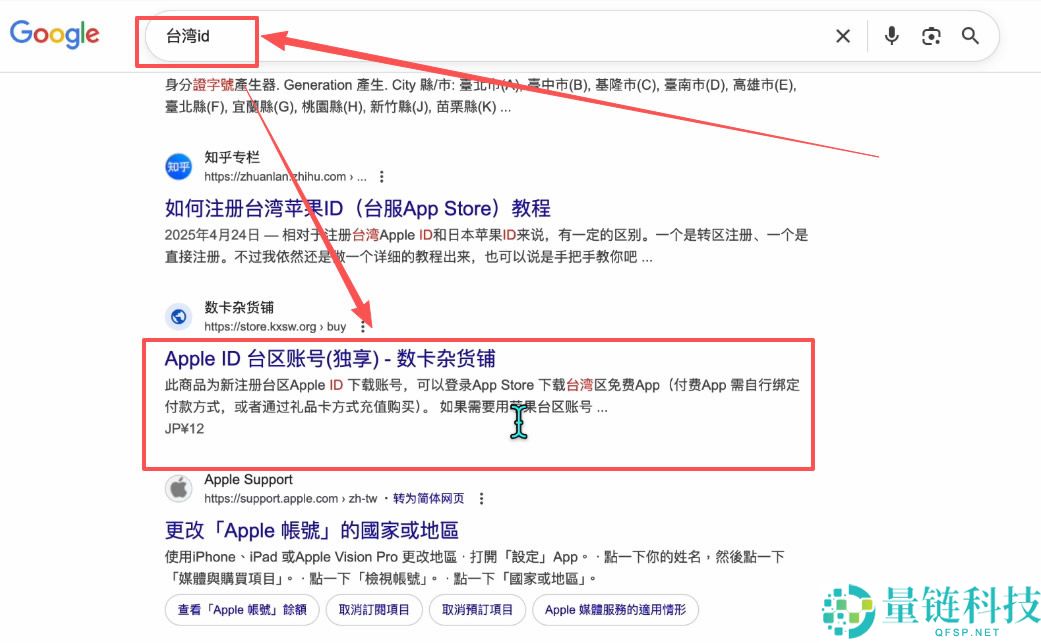Click the magnifying glass to search
The image size is (1041, 643).
(969, 35)
